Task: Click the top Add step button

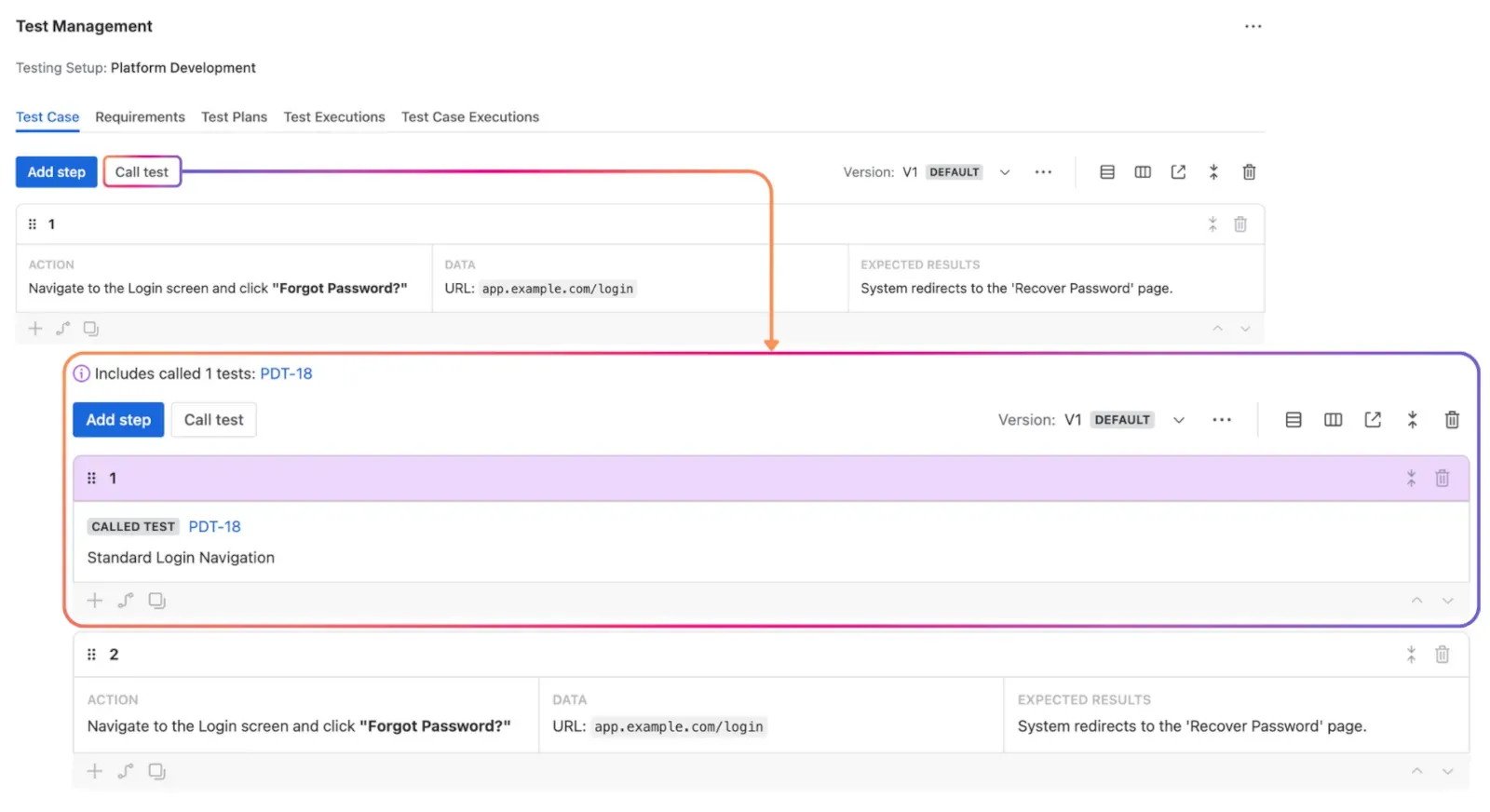Action: (x=56, y=172)
